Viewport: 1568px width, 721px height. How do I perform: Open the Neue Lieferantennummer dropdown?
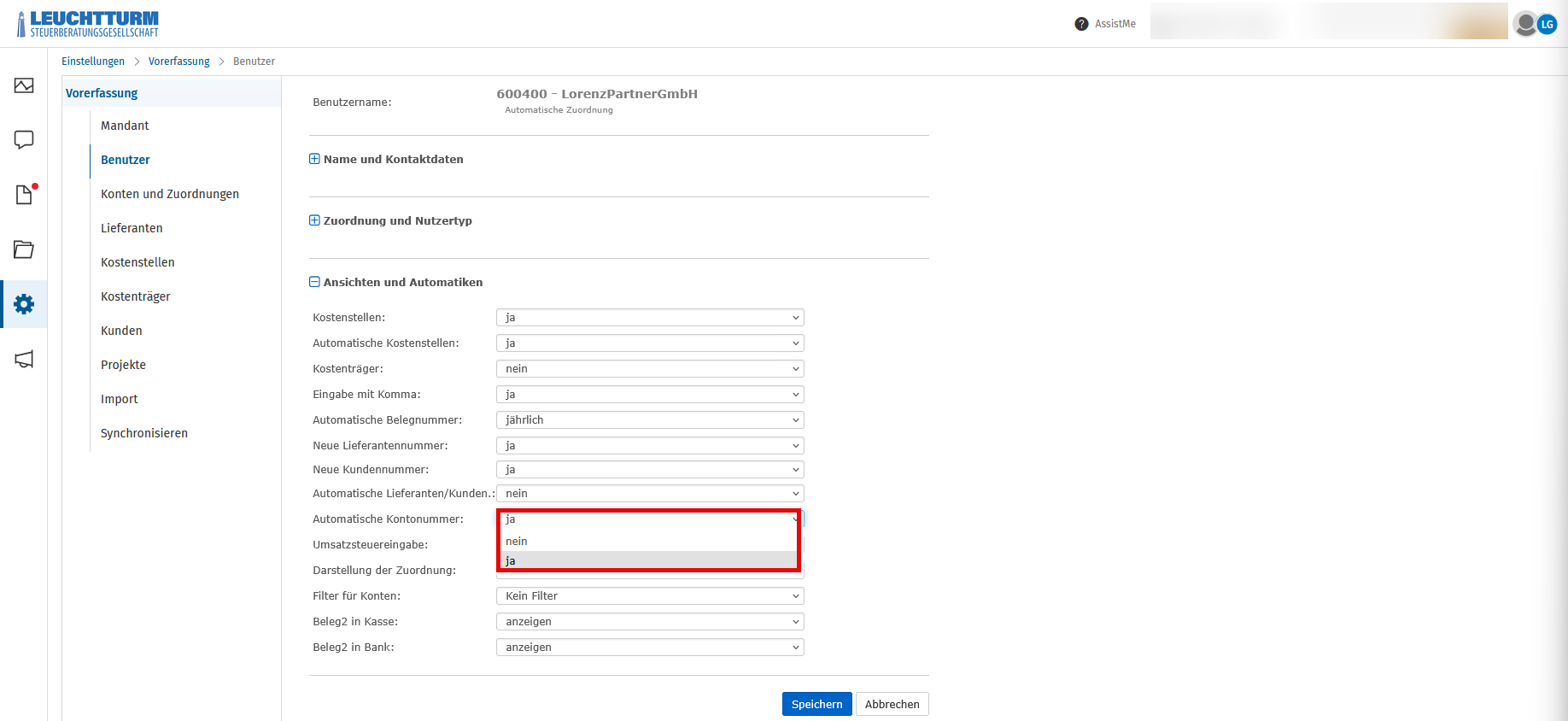pos(650,446)
